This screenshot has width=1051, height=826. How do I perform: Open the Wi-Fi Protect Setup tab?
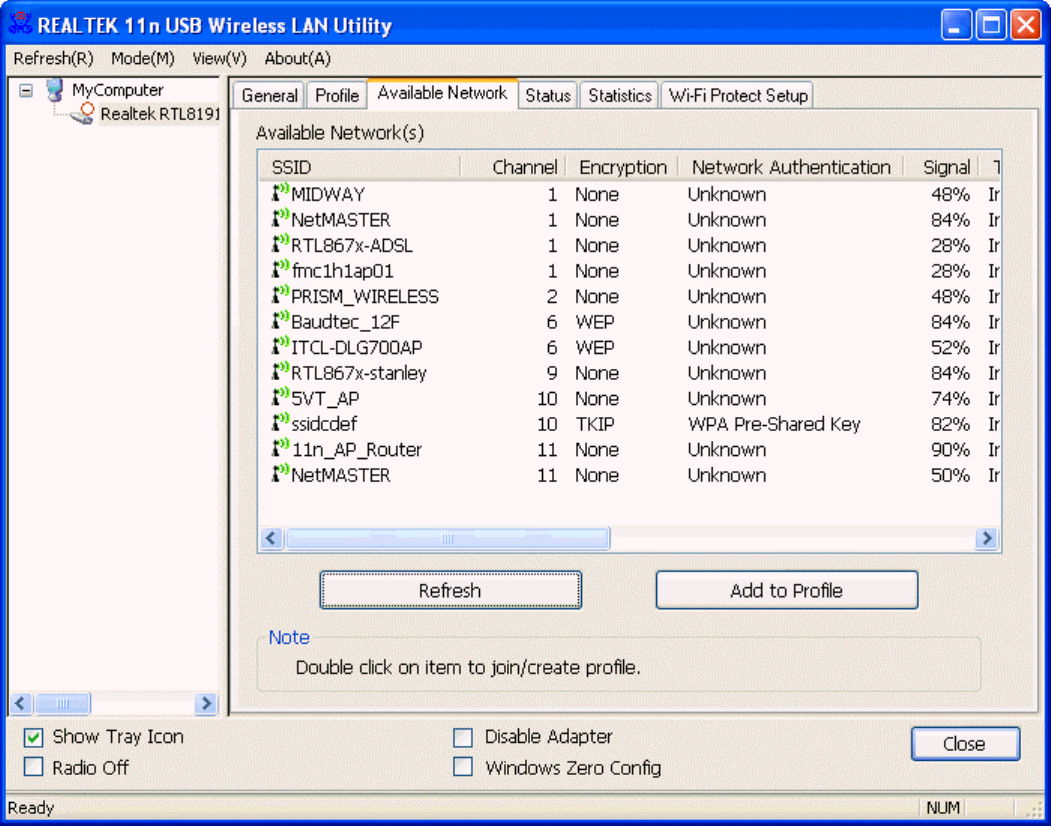[x=738, y=96]
